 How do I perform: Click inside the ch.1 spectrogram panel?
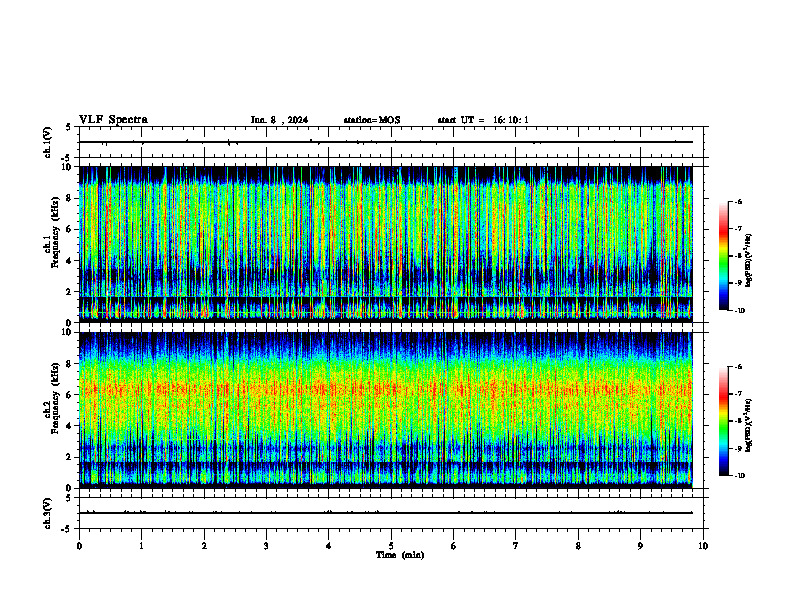(x=385, y=244)
